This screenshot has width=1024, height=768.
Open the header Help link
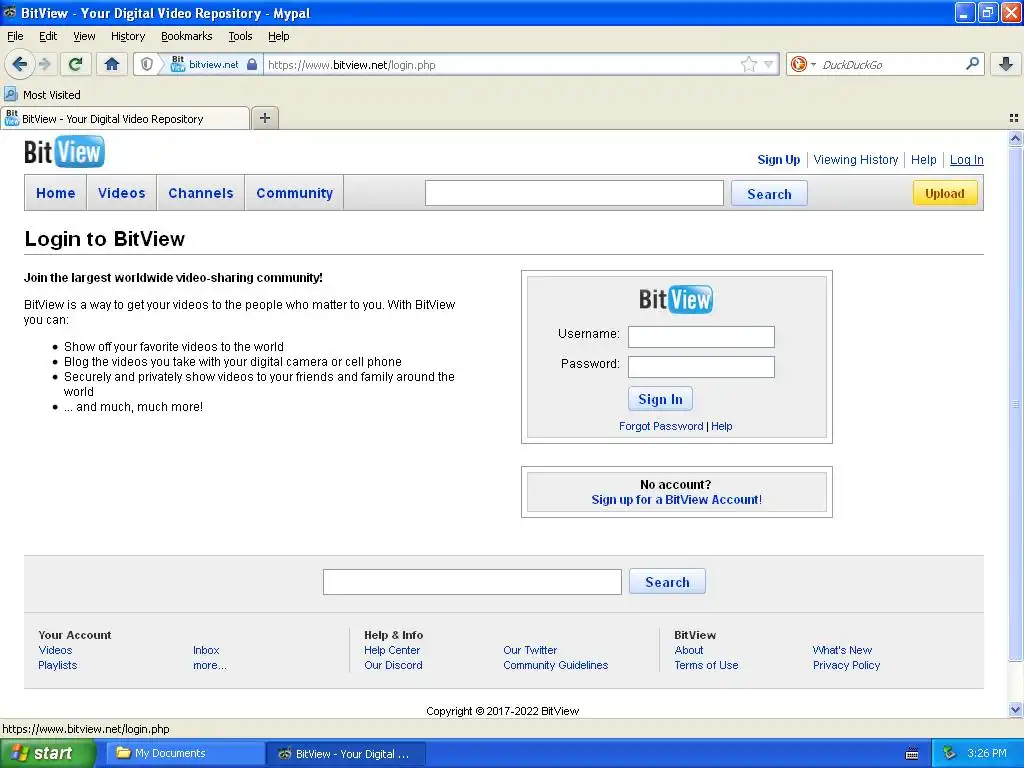tap(923, 159)
